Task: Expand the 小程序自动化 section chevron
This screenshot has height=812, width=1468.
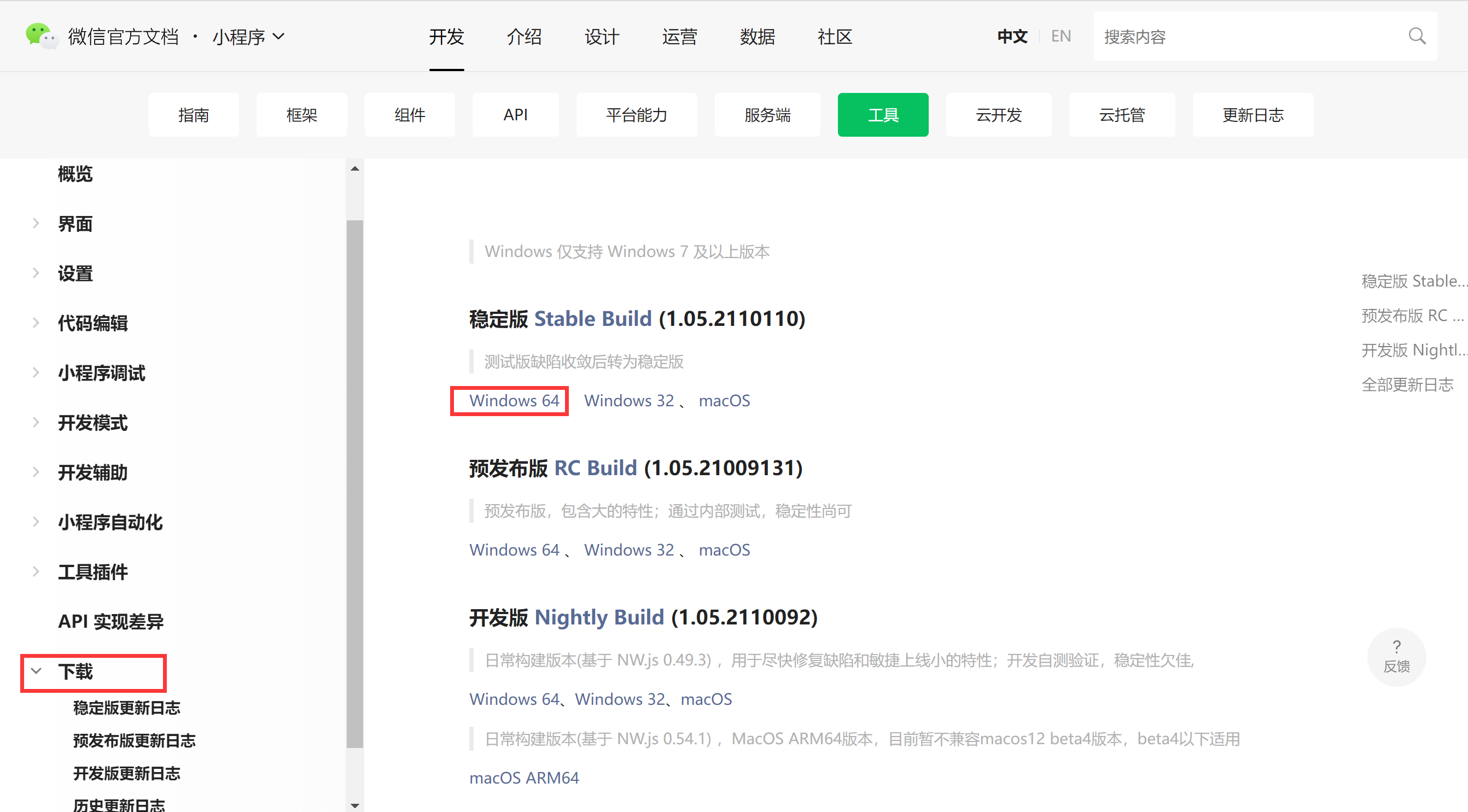Action: (37, 522)
